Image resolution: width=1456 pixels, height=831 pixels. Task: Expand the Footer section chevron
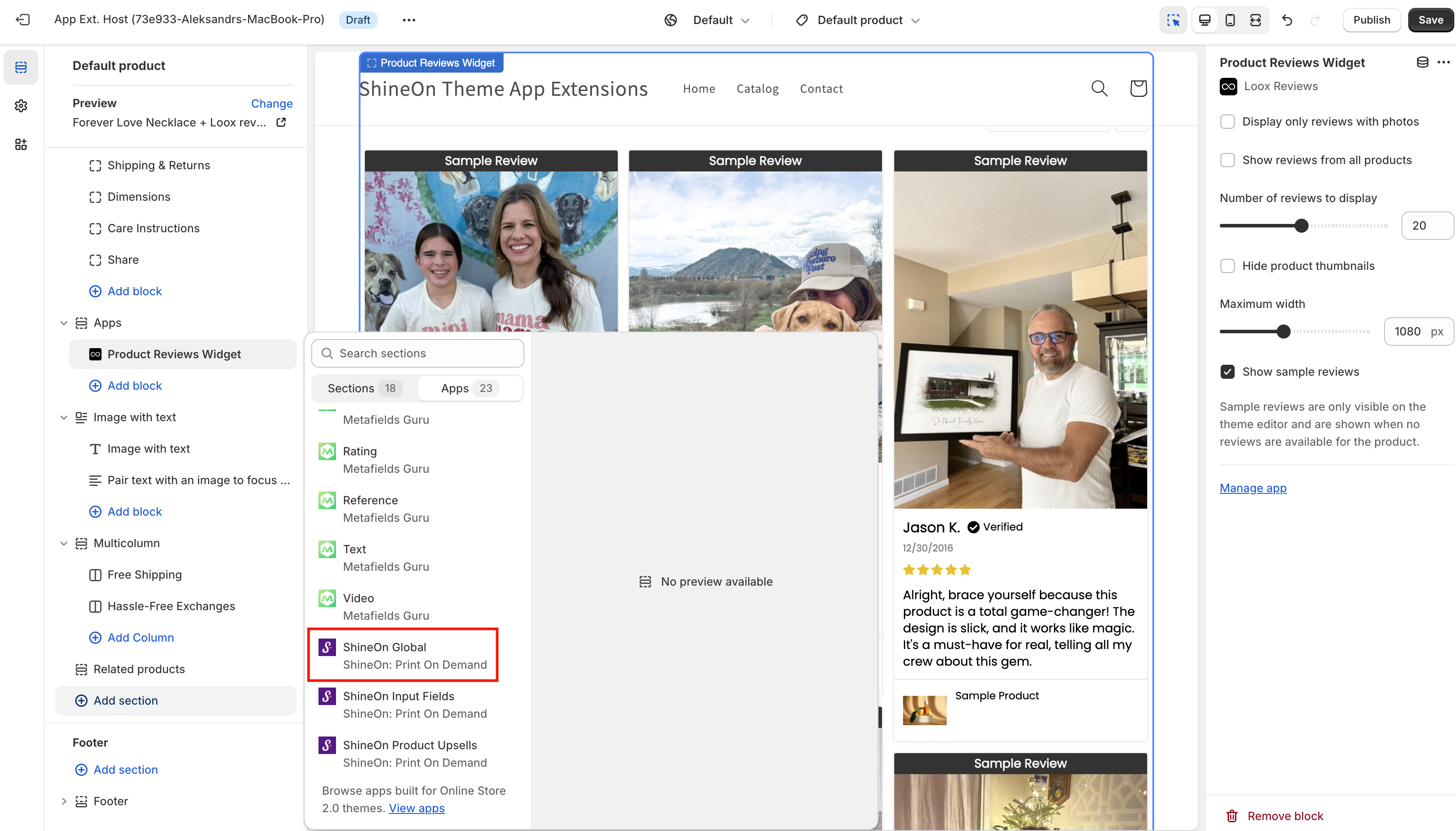click(x=64, y=801)
